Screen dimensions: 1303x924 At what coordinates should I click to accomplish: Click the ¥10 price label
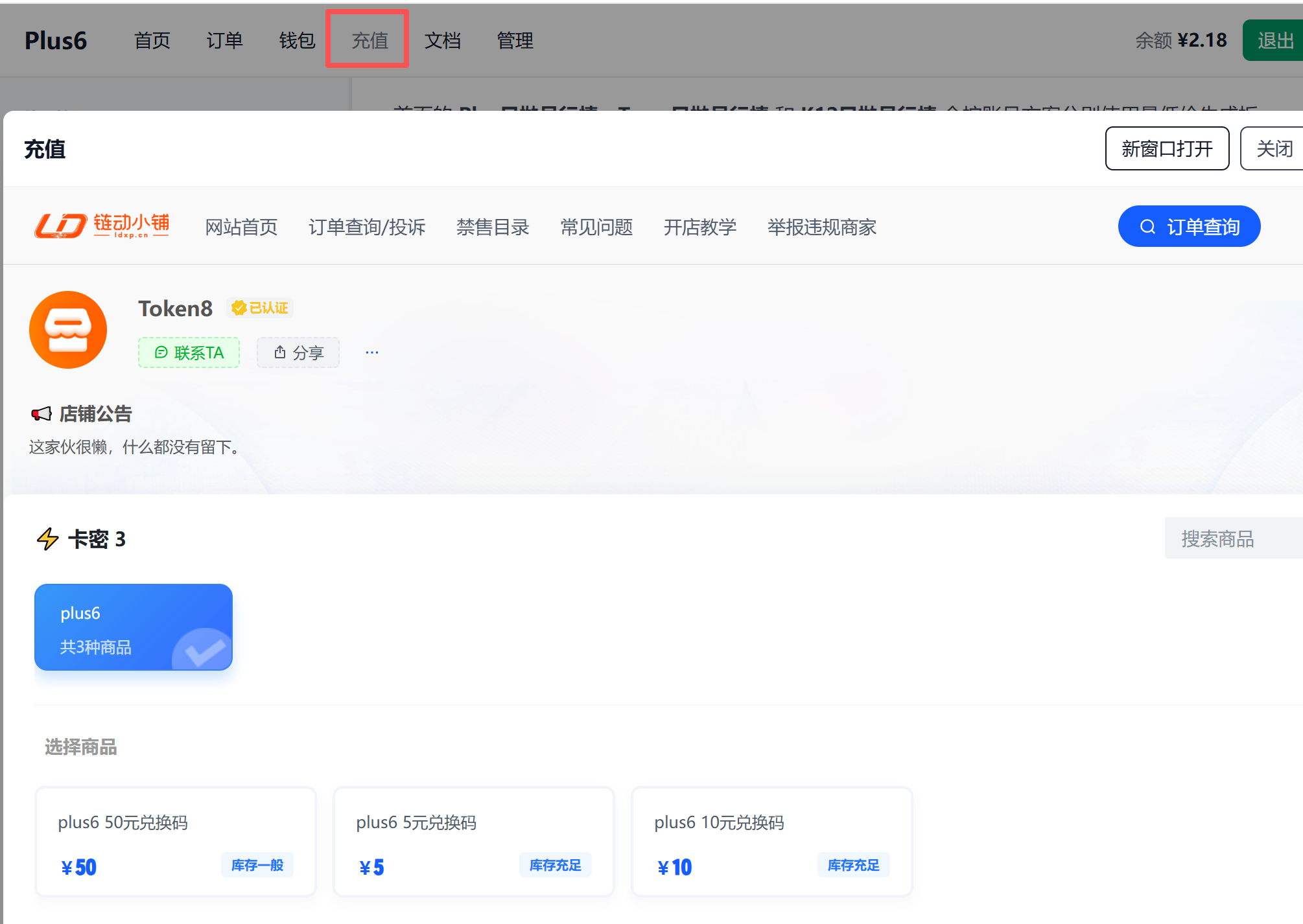click(x=674, y=868)
